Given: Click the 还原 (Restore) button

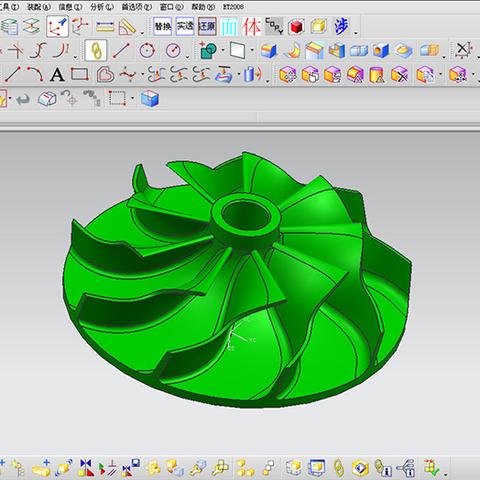Looking at the screenshot, I should point(207,26).
